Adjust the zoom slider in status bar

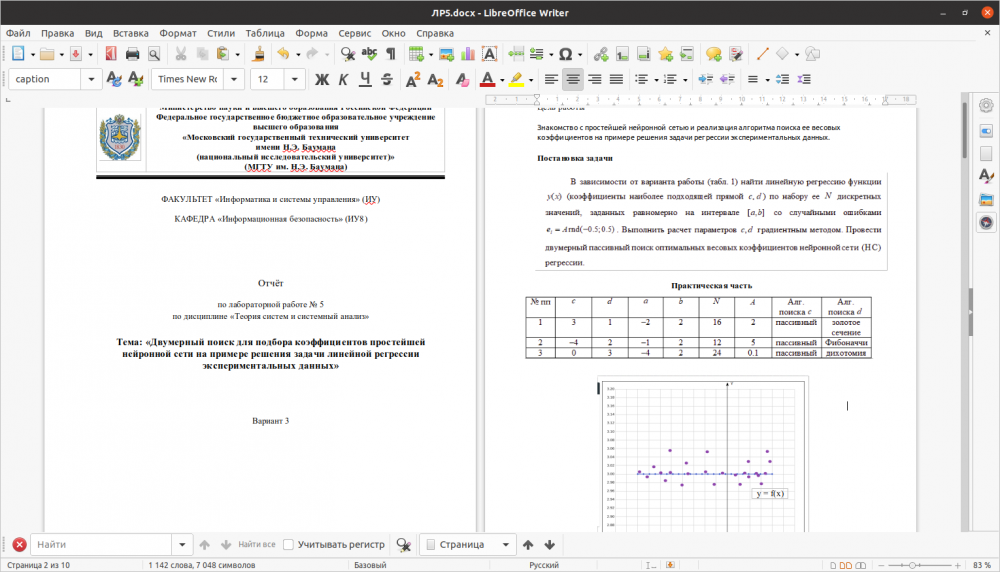912,565
